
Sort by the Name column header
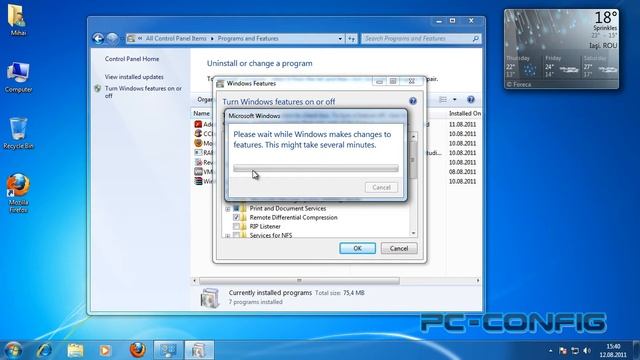tap(202, 113)
